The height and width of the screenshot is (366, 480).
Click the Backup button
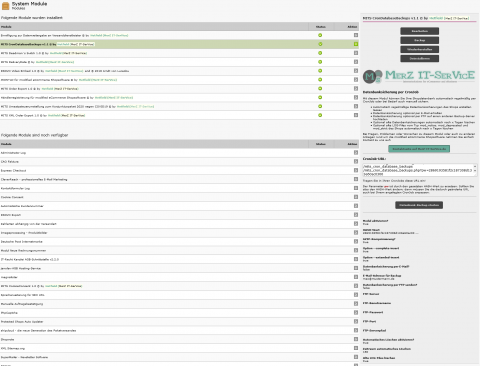click(419, 40)
